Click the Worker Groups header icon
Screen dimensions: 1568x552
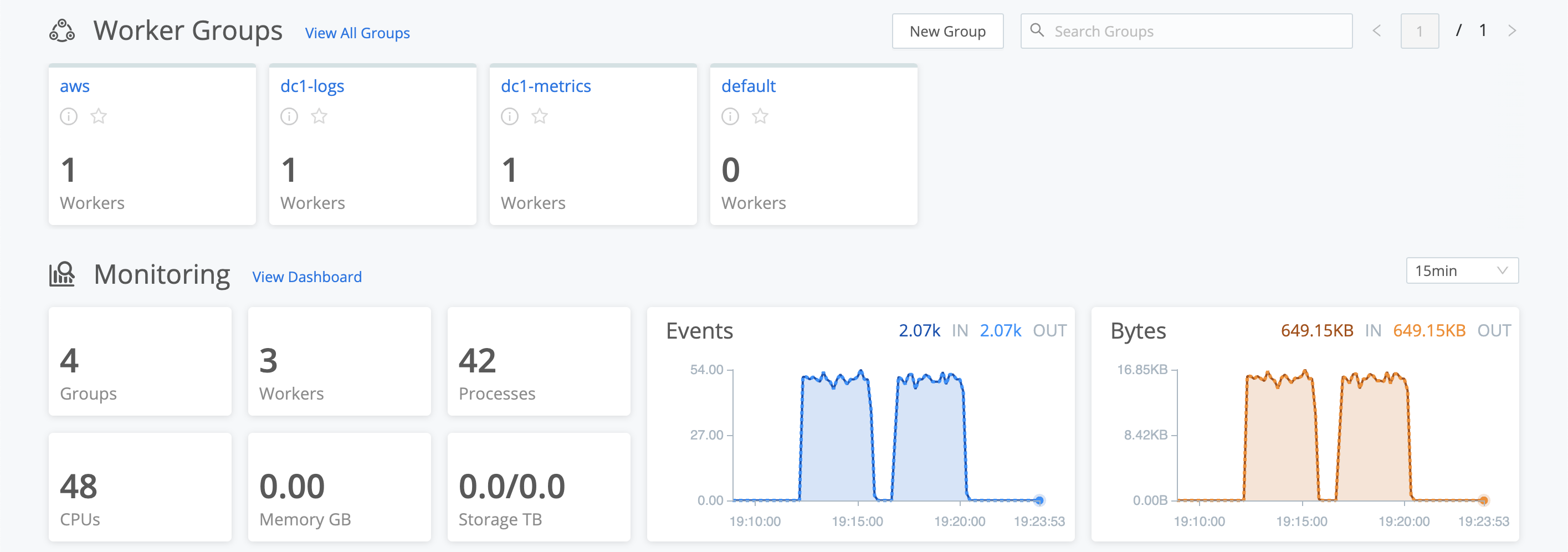[x=62, y=30]
